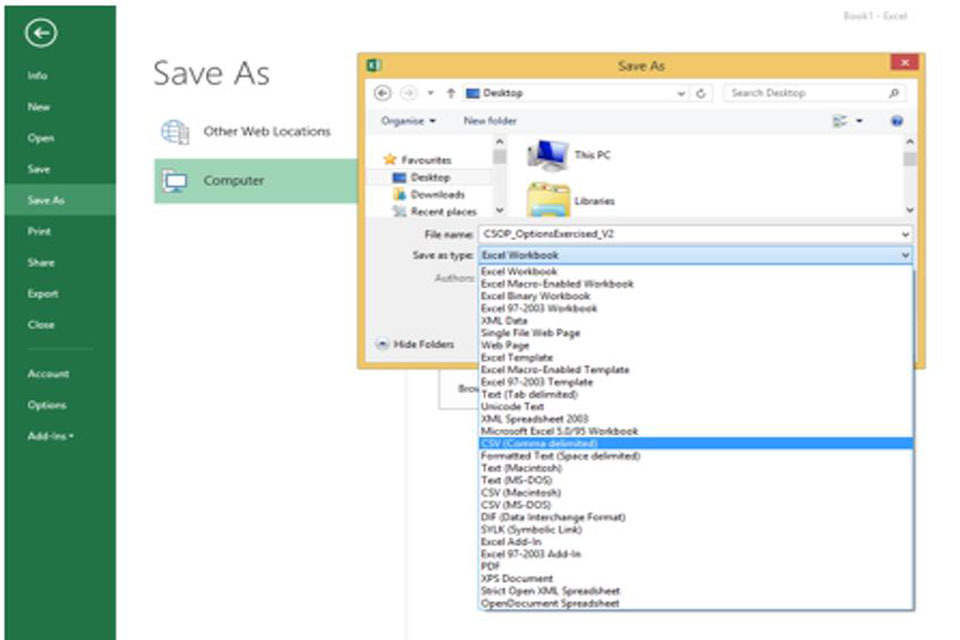Select PDF in file type list

(489, 566)
